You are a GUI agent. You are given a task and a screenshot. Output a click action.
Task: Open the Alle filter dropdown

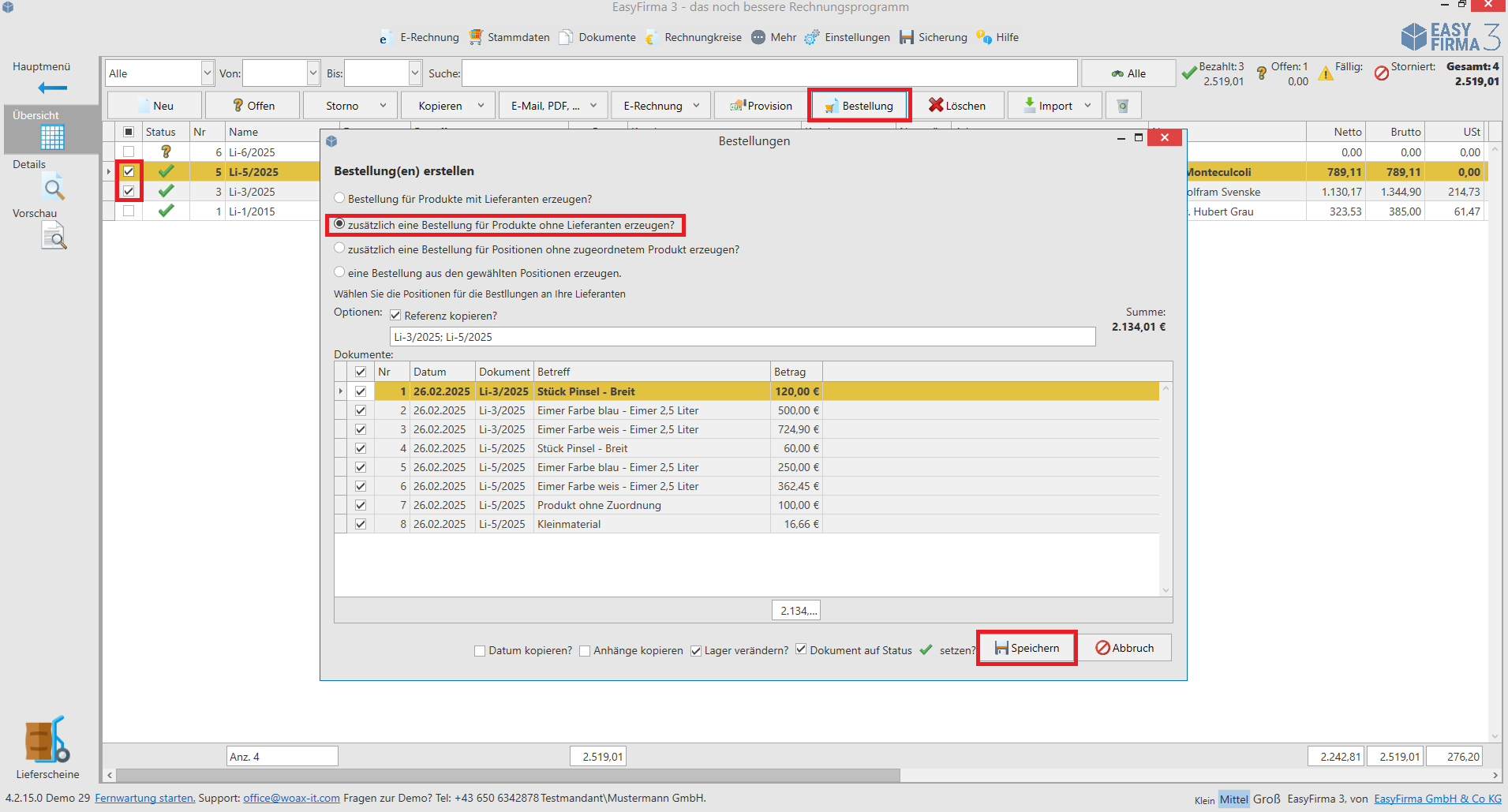[x=208, y=73]
